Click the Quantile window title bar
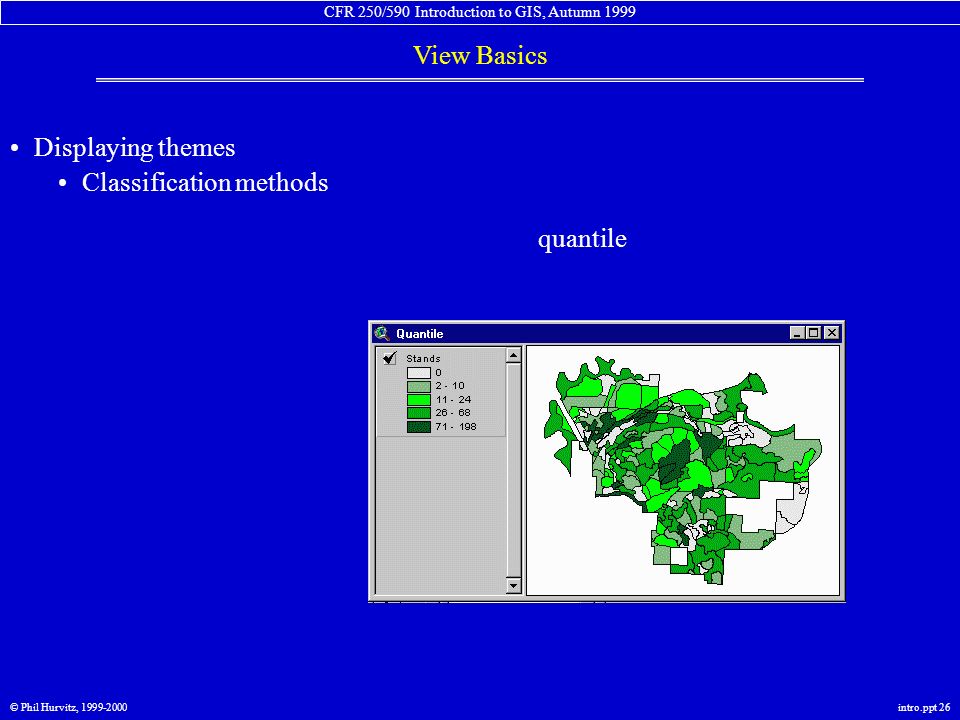The width and height of the screenshot is (960, 720). point(606,333)
